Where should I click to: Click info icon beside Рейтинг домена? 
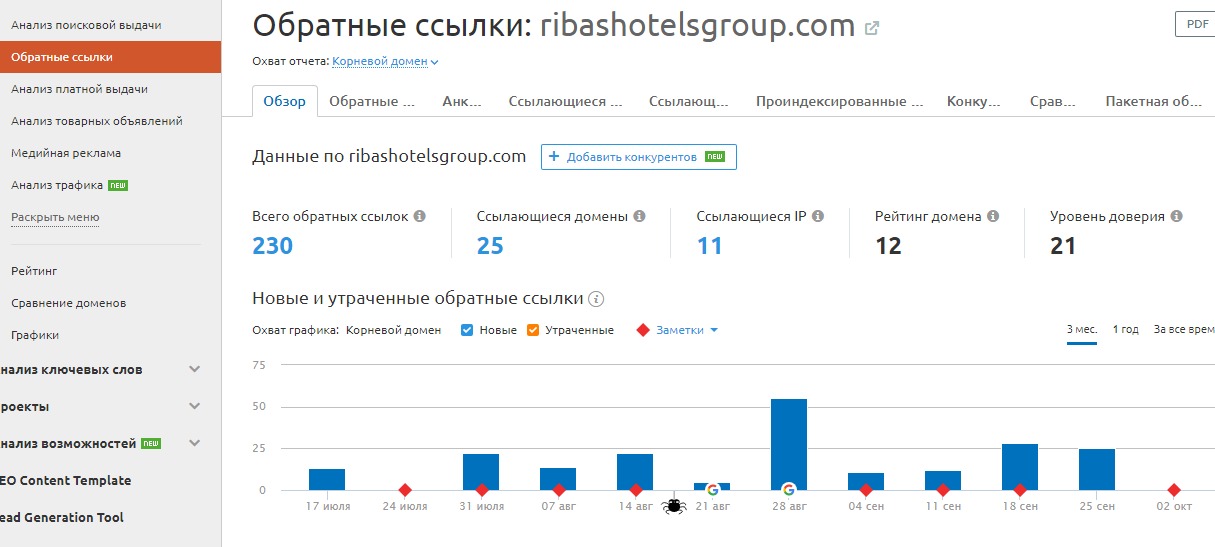[993, 216]
